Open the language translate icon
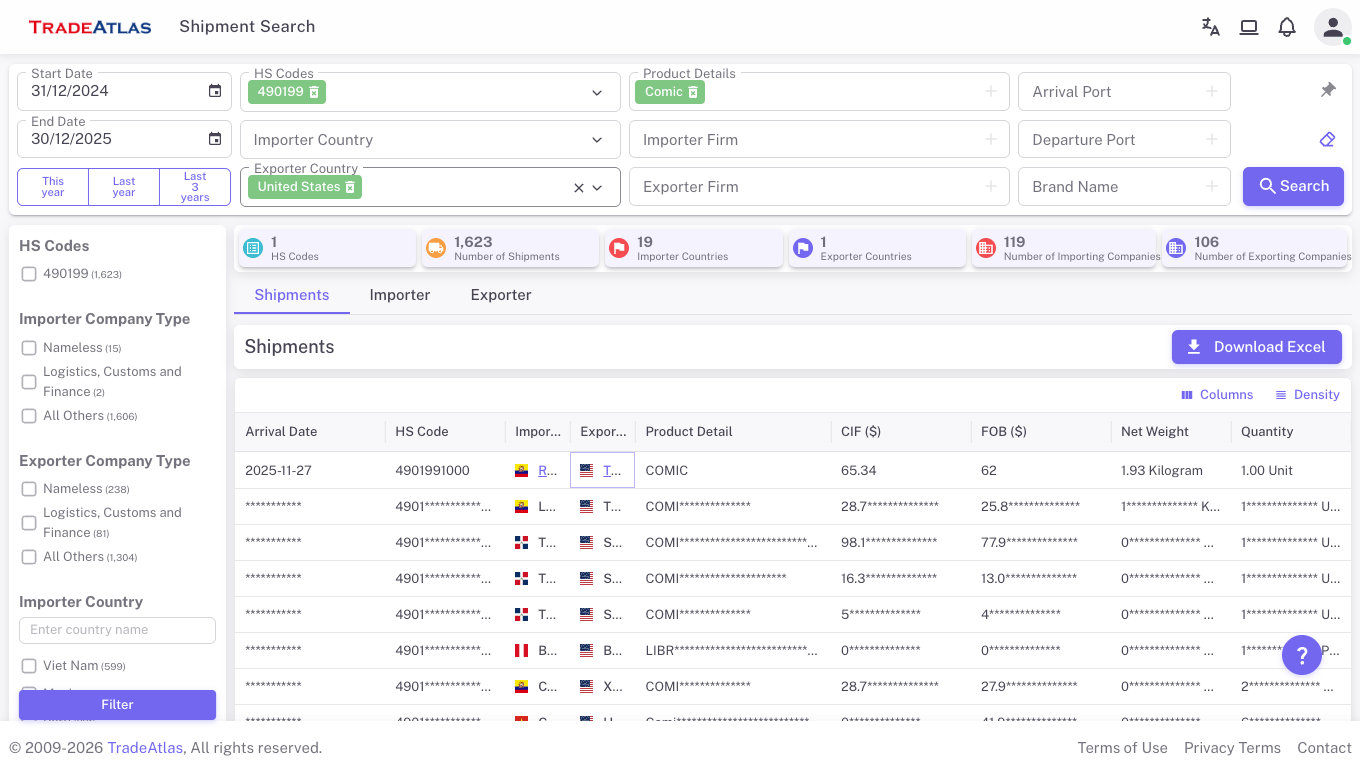1360x767 pixels. click(x=1210, y=27)
